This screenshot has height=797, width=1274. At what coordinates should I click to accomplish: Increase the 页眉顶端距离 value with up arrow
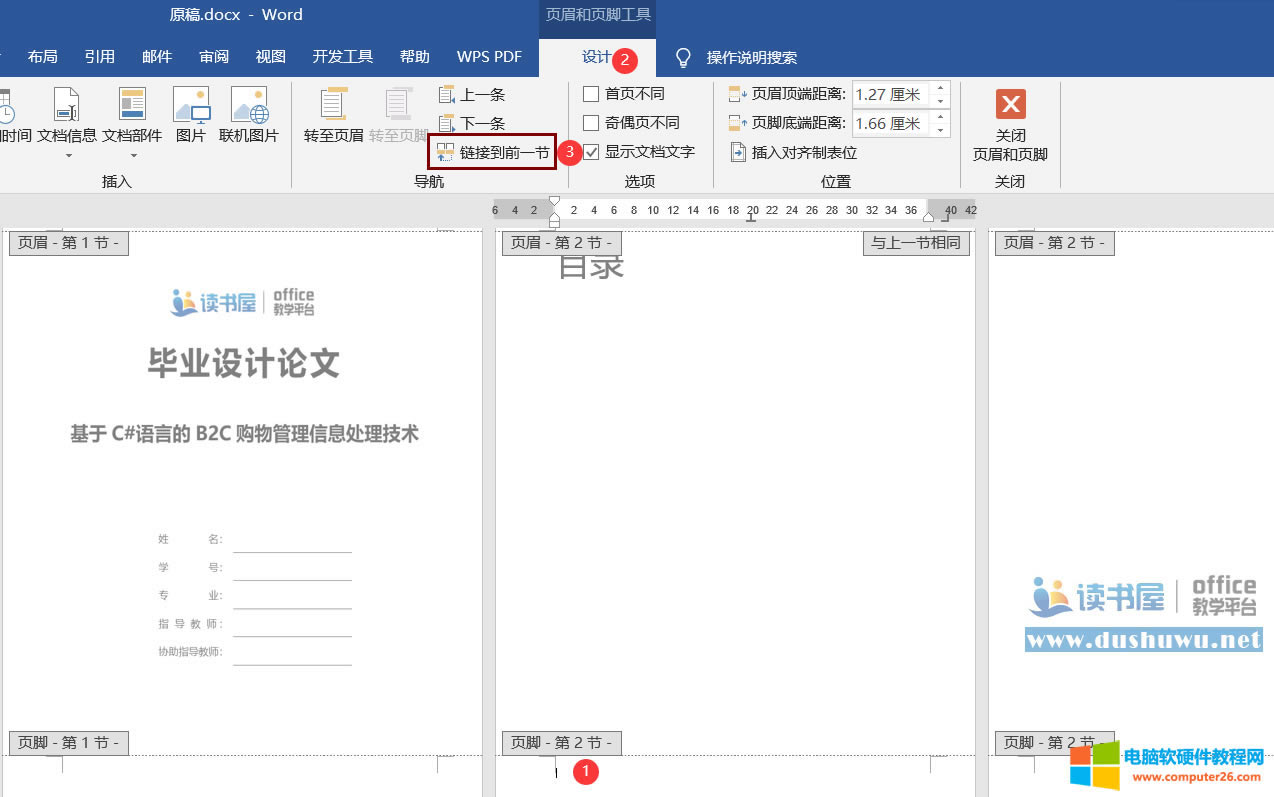[x=940, y=89]
